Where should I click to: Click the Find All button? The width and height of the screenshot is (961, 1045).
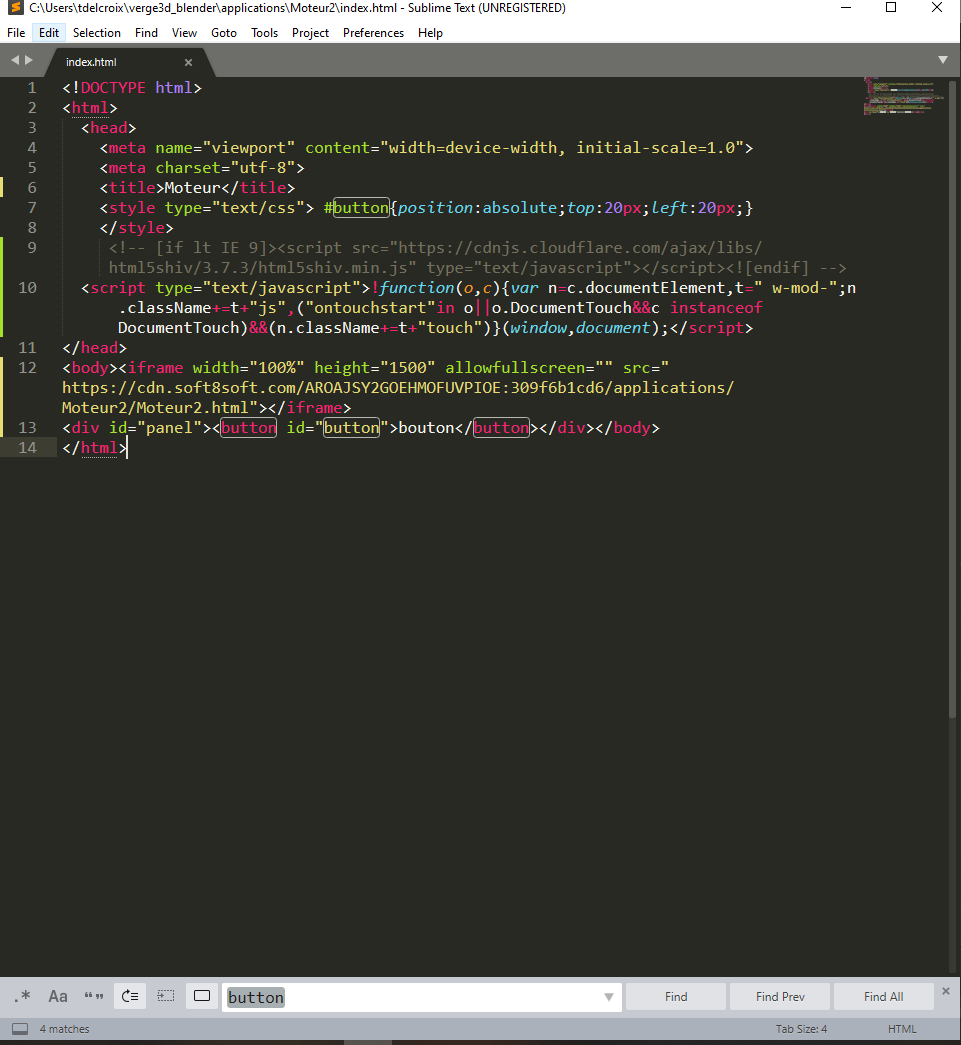click(884, 996)
